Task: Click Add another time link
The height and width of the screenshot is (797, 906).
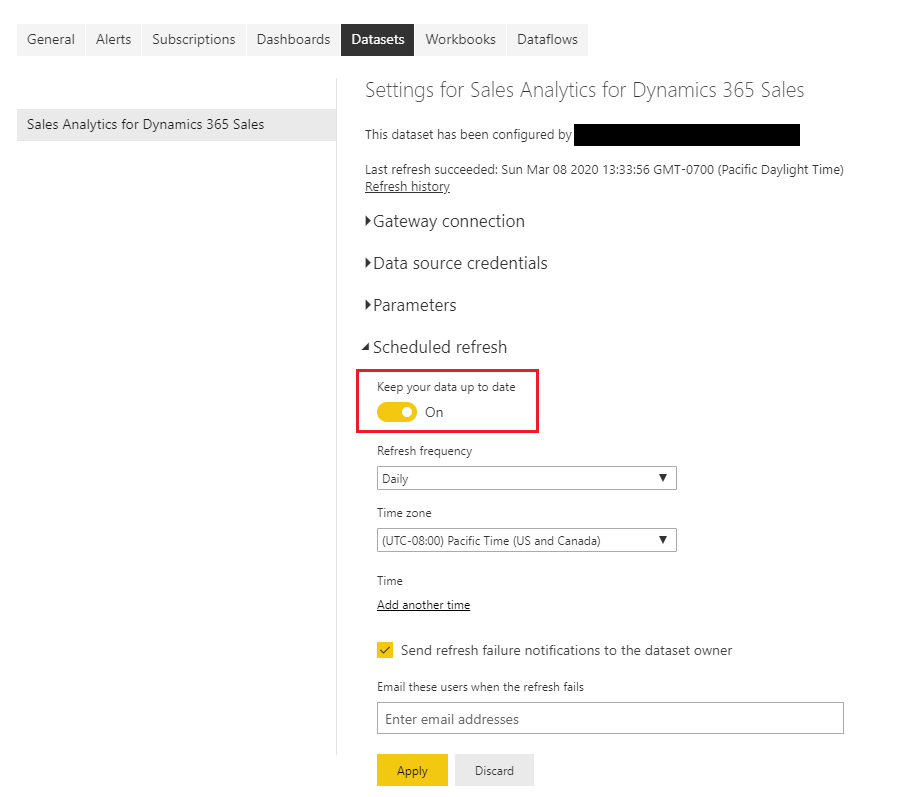Action: (424, 605)
